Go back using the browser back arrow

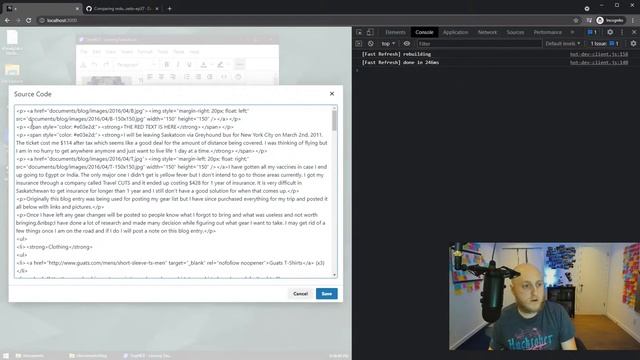[x=7, y=20]
